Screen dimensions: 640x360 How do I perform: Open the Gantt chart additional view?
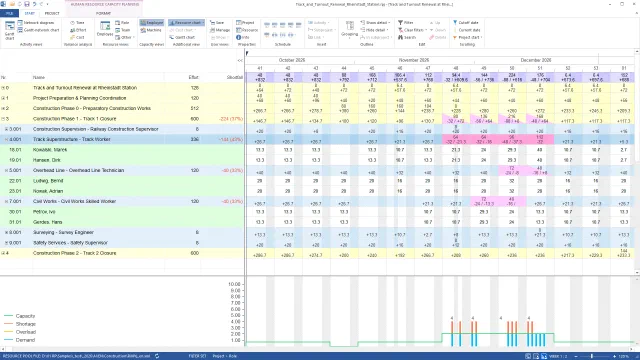pos(182,38)
